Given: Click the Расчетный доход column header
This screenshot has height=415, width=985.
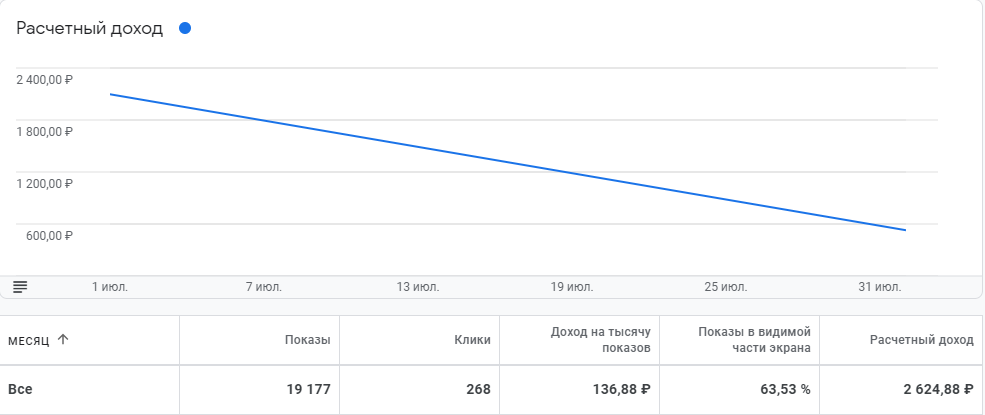Looking at the screenshot, I should click(921, 340).
